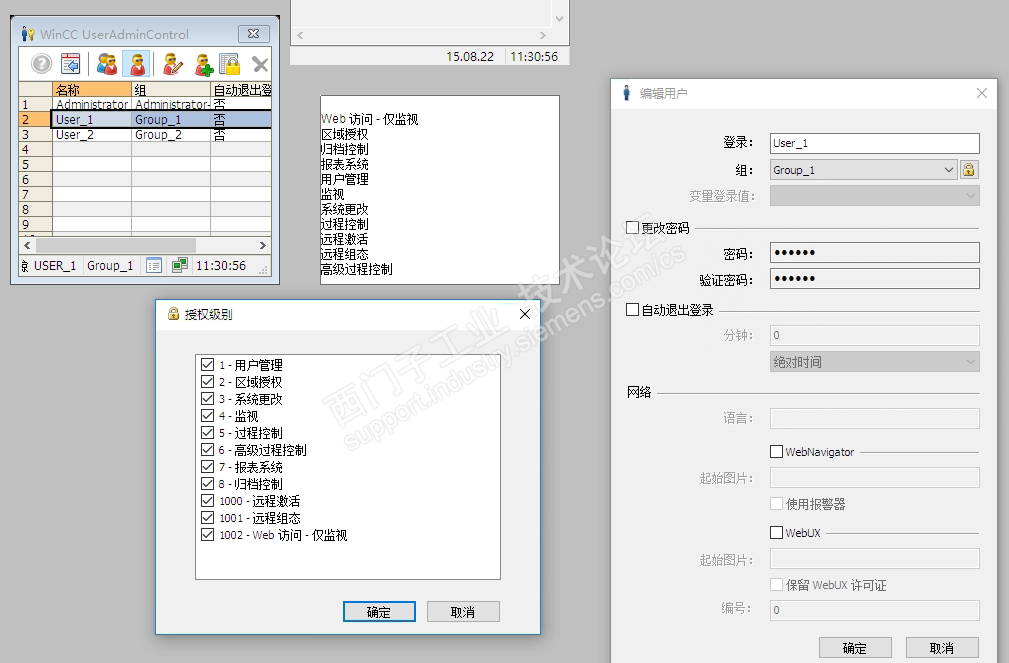
Task: Toggle authorization 1 - 用户管理 checkbox
Action: point(207,364)
